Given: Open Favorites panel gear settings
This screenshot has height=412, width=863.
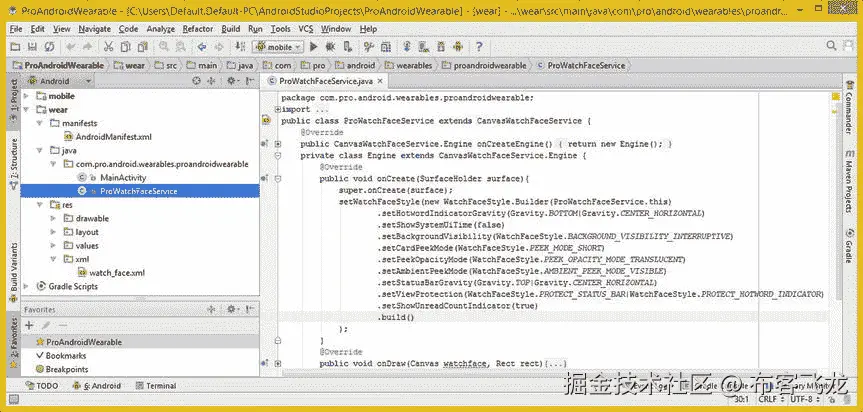Looking at the screenshot, I should click(232, 310).
